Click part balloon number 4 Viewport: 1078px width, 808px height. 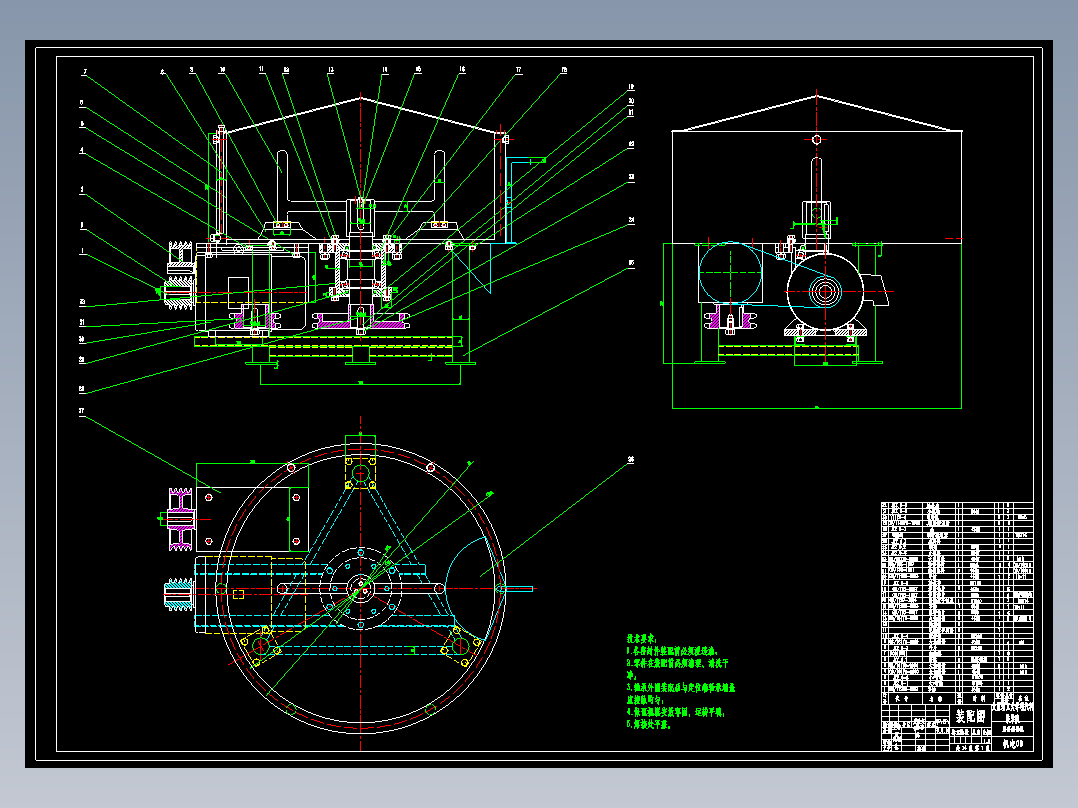(82, 150)
